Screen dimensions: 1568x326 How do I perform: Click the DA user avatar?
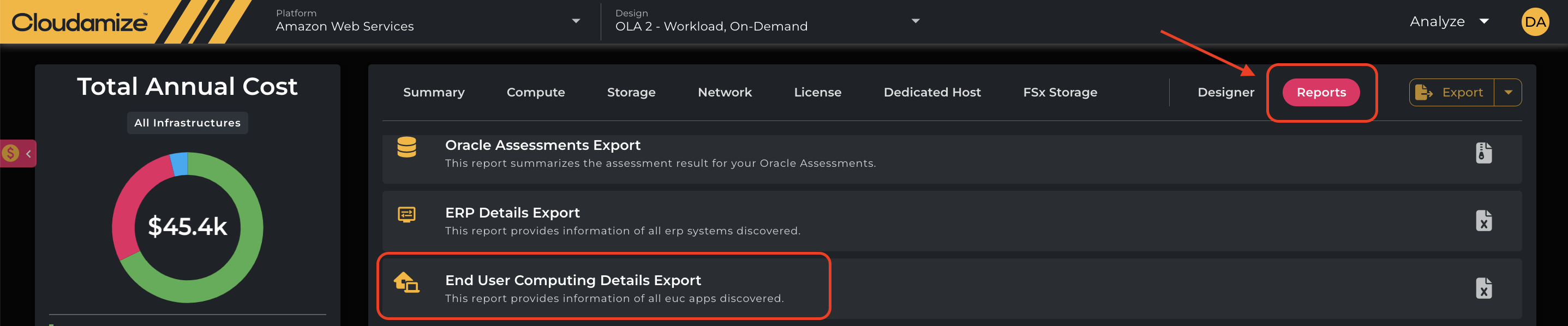(x=1535, y=22)
